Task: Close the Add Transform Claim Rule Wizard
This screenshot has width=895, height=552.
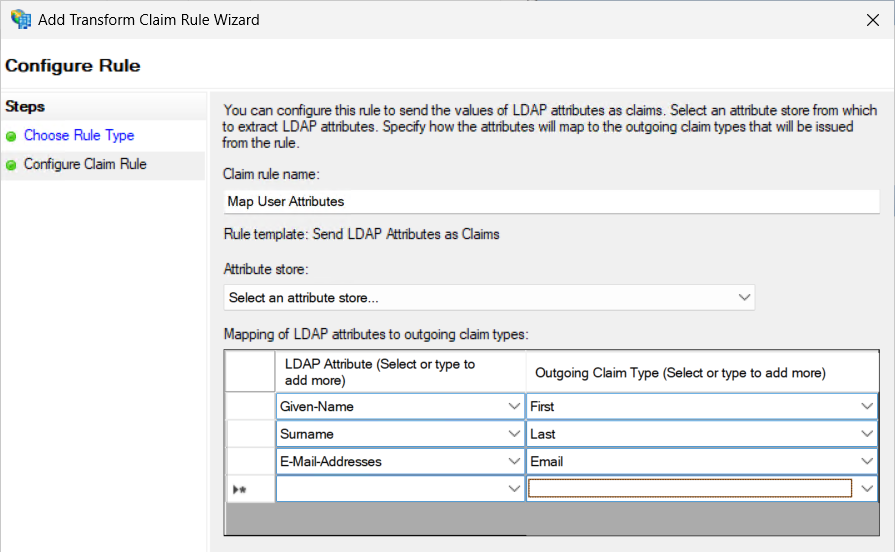Action: click(x=872, y=20)
